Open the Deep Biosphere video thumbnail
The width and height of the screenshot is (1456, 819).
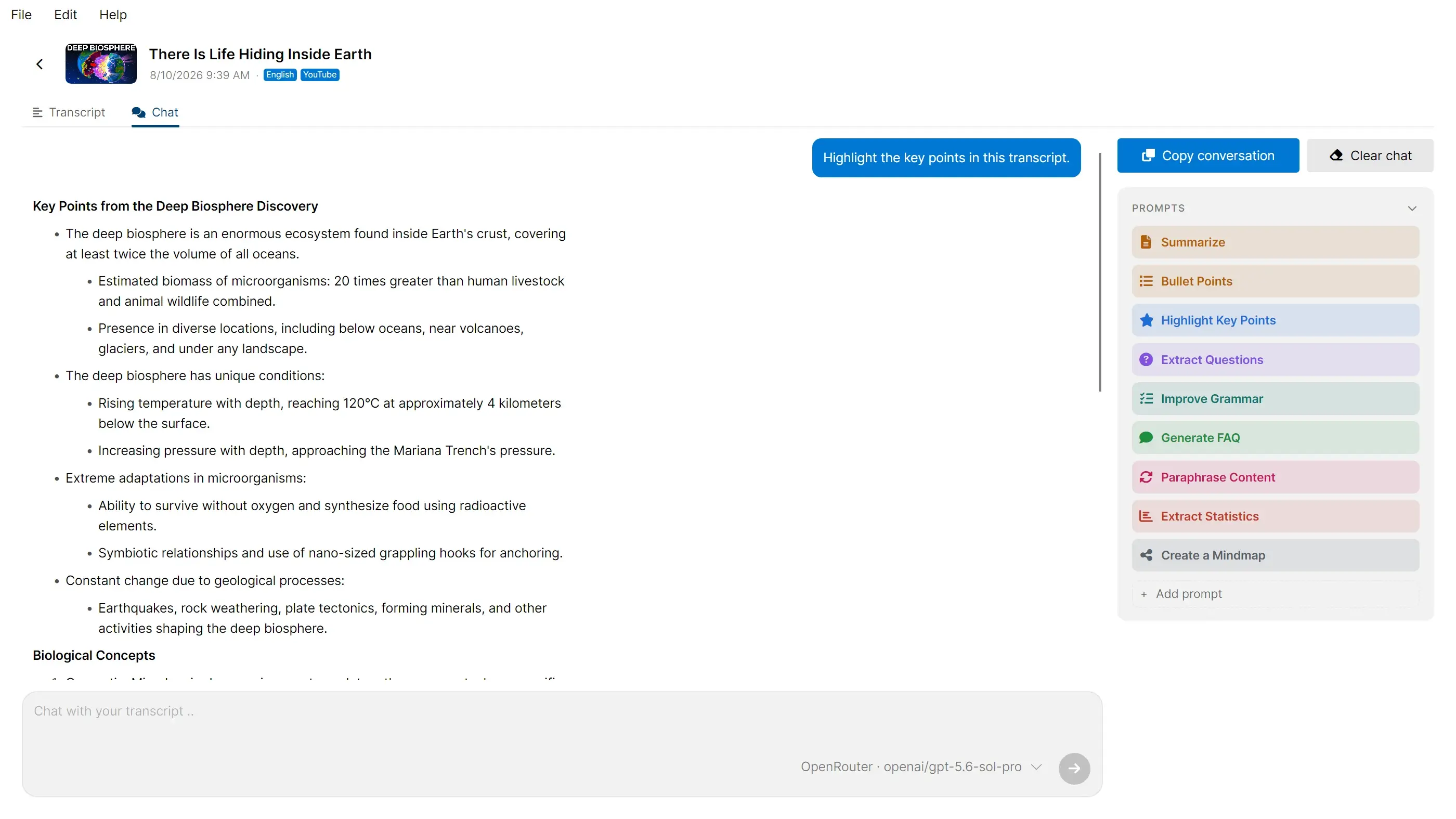(x=100, y=64)
